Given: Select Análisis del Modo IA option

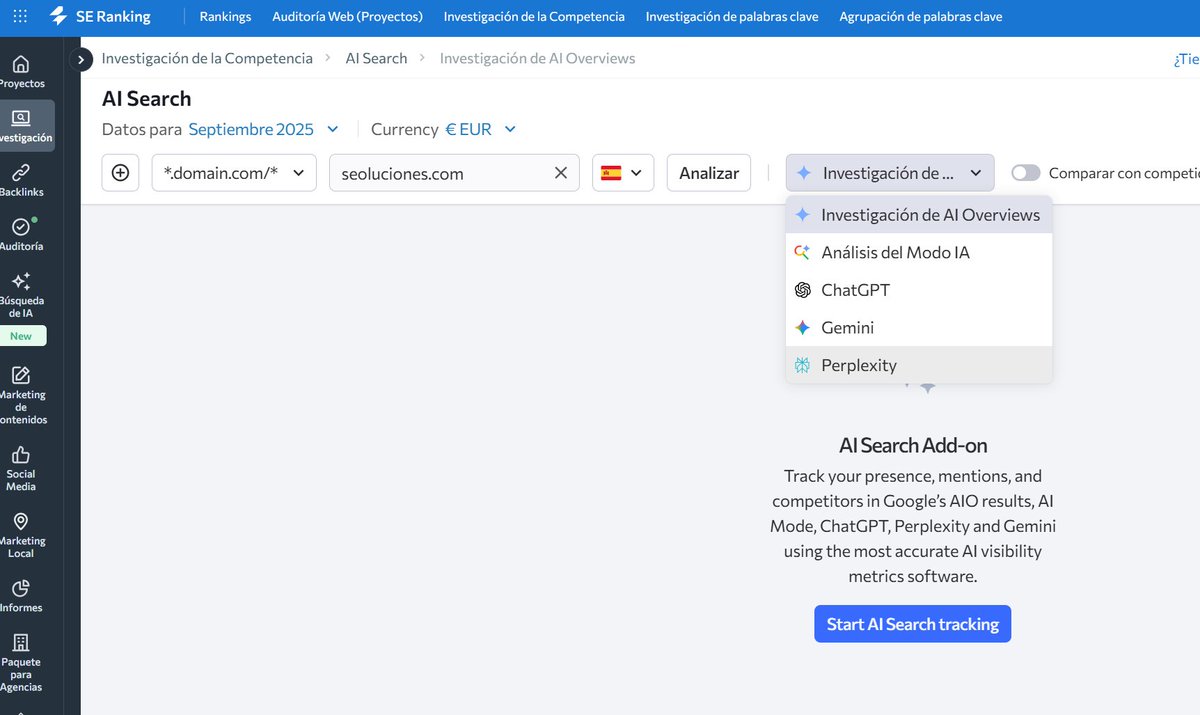Looking at the screenshot, I should 919,253.
